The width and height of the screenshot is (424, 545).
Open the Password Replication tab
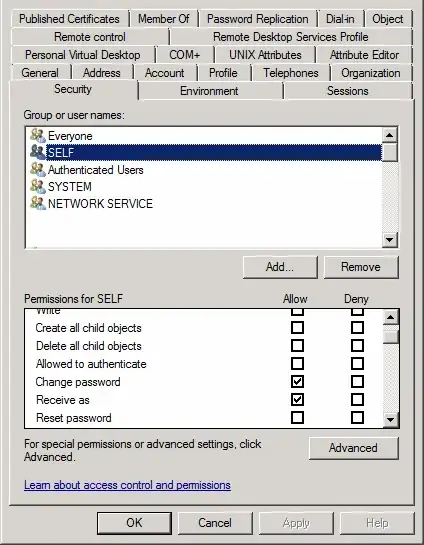(x=258, y=19)
